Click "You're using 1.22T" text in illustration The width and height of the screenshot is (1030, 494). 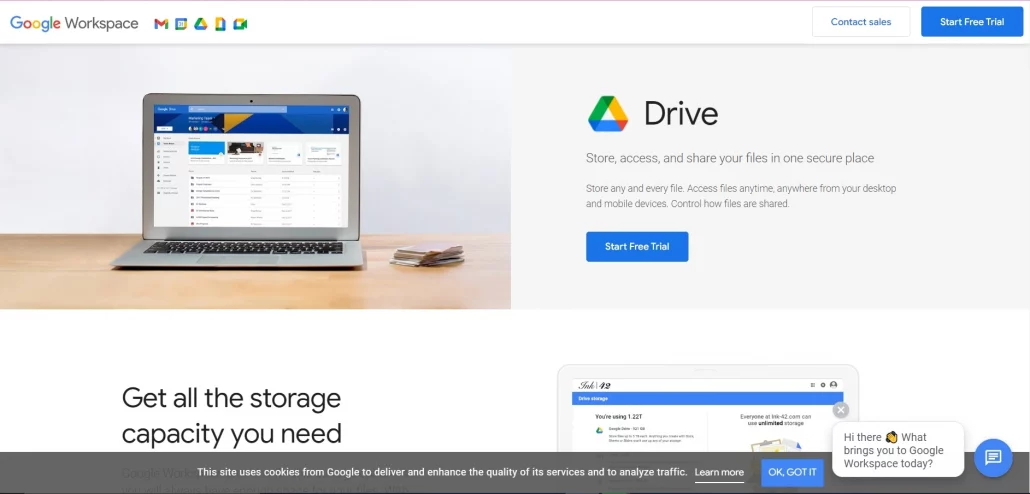(x=621, y=416)
